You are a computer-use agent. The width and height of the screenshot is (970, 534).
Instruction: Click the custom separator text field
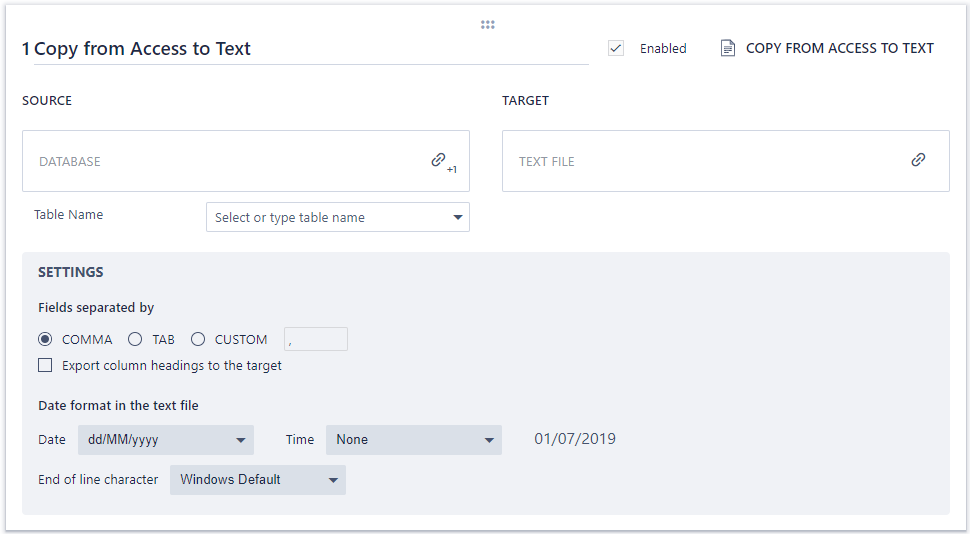tap(316, 339)
